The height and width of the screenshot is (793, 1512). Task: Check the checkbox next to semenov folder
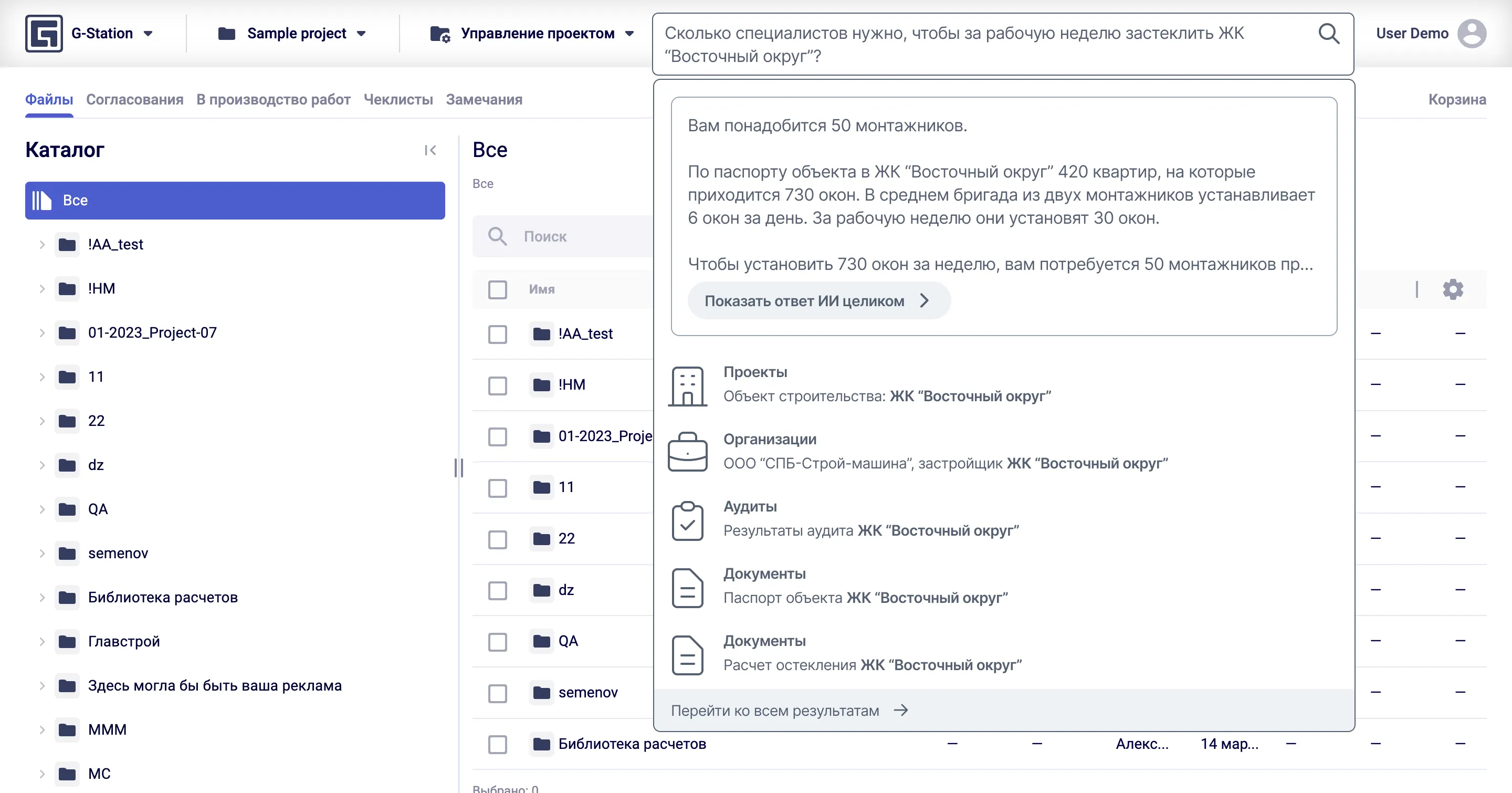click(x=498, y=693)
